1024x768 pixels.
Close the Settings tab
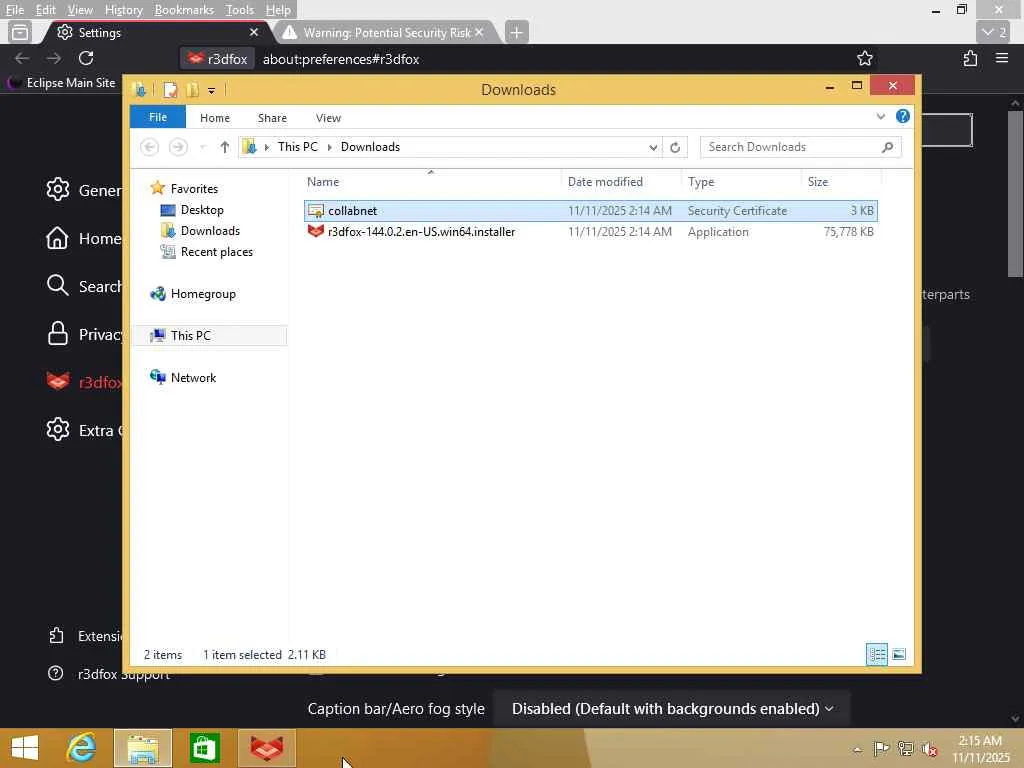[253, 32]
